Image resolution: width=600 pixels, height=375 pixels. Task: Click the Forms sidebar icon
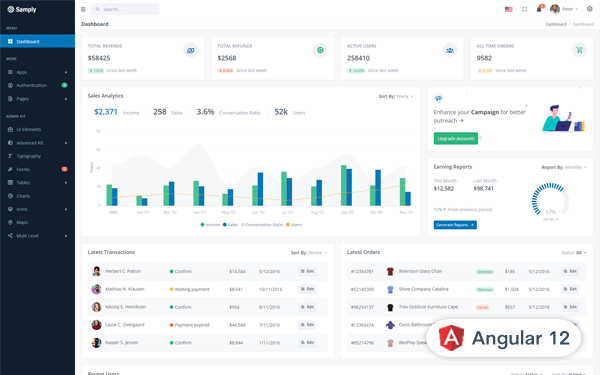[10, 169]
